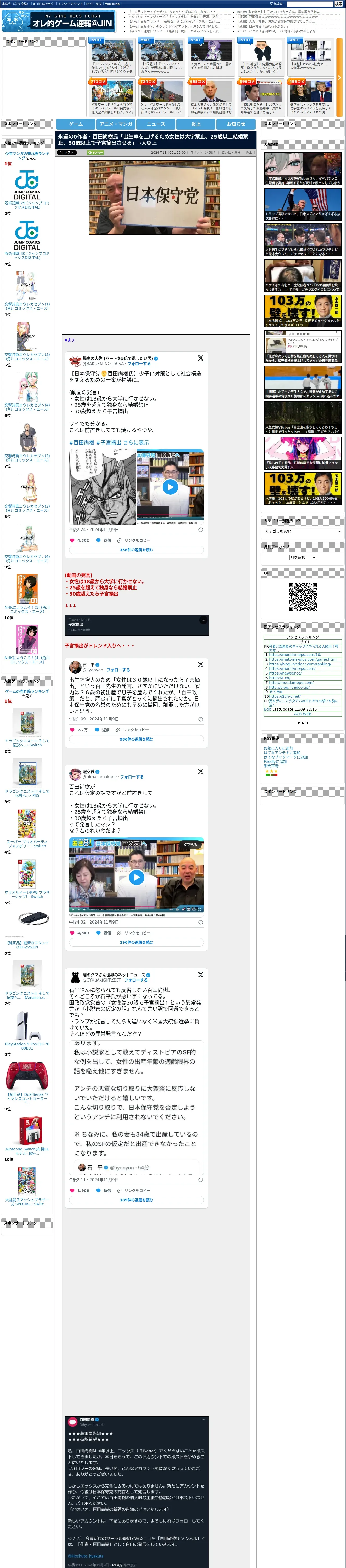
Task: Open the YouTube link in the top bar
Action: coord(112,4)
